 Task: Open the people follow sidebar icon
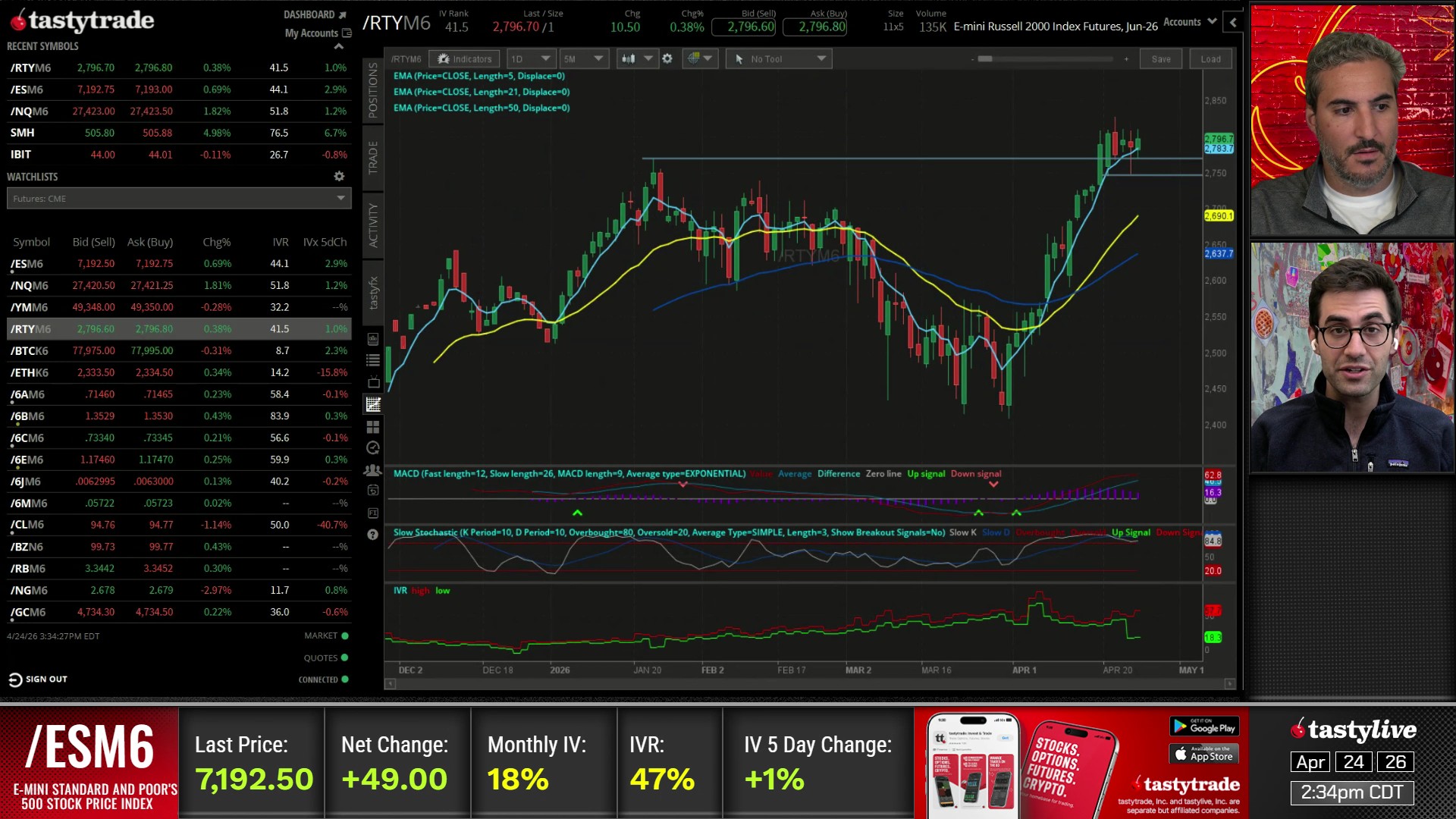point(373,470)
